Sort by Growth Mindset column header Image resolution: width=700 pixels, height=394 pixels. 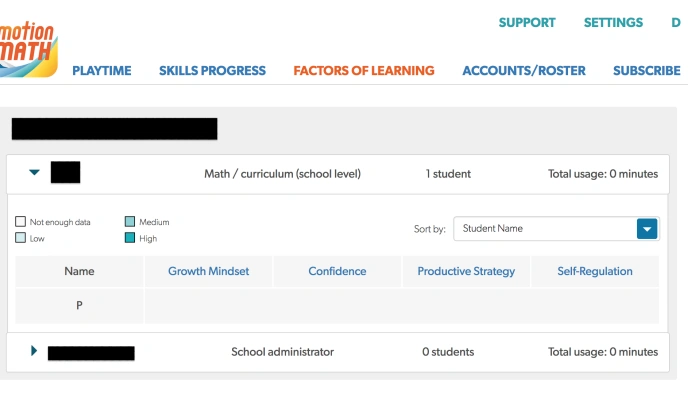click(208, 271)
